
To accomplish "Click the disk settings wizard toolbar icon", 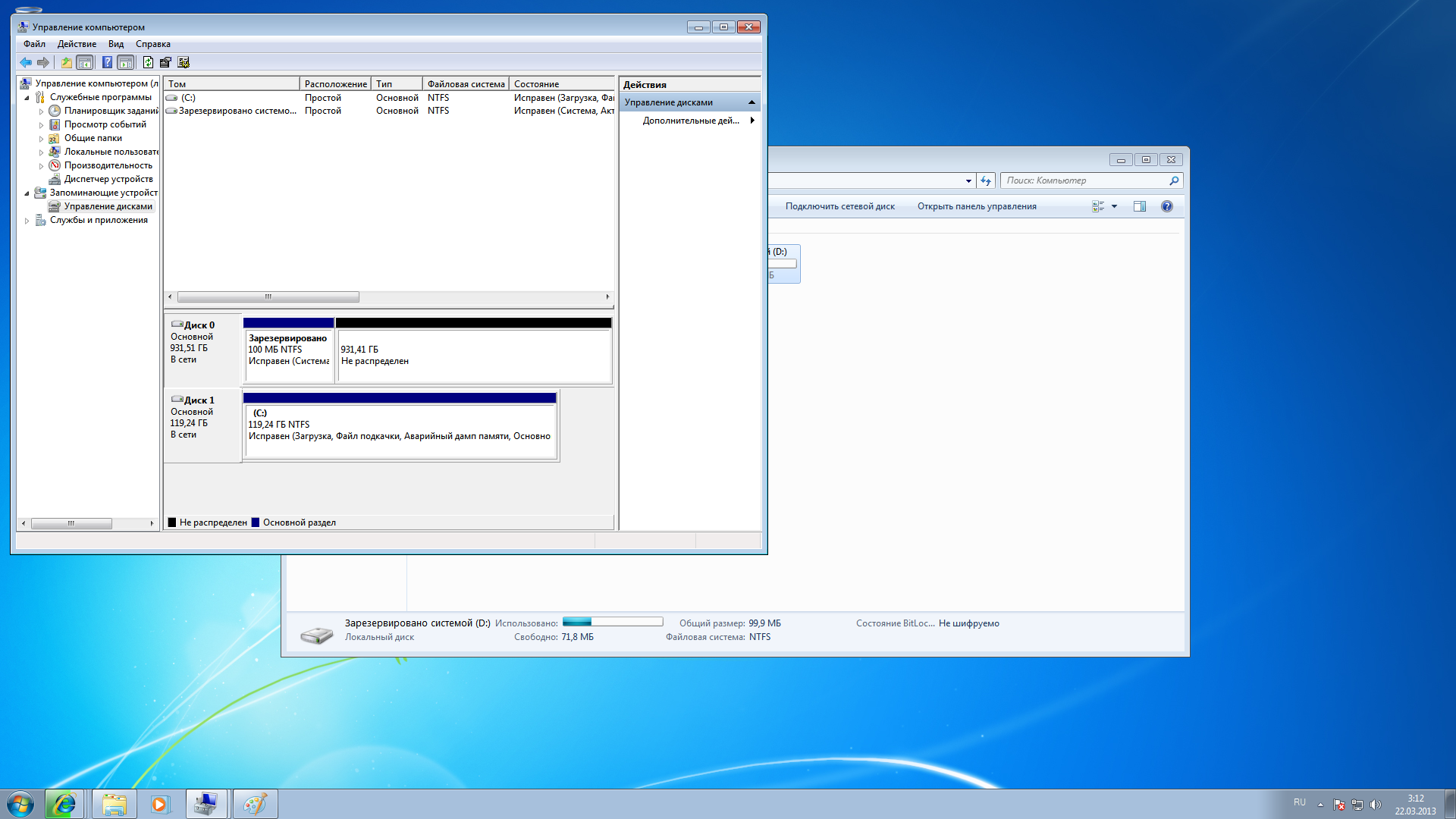I will click(184, 62).
